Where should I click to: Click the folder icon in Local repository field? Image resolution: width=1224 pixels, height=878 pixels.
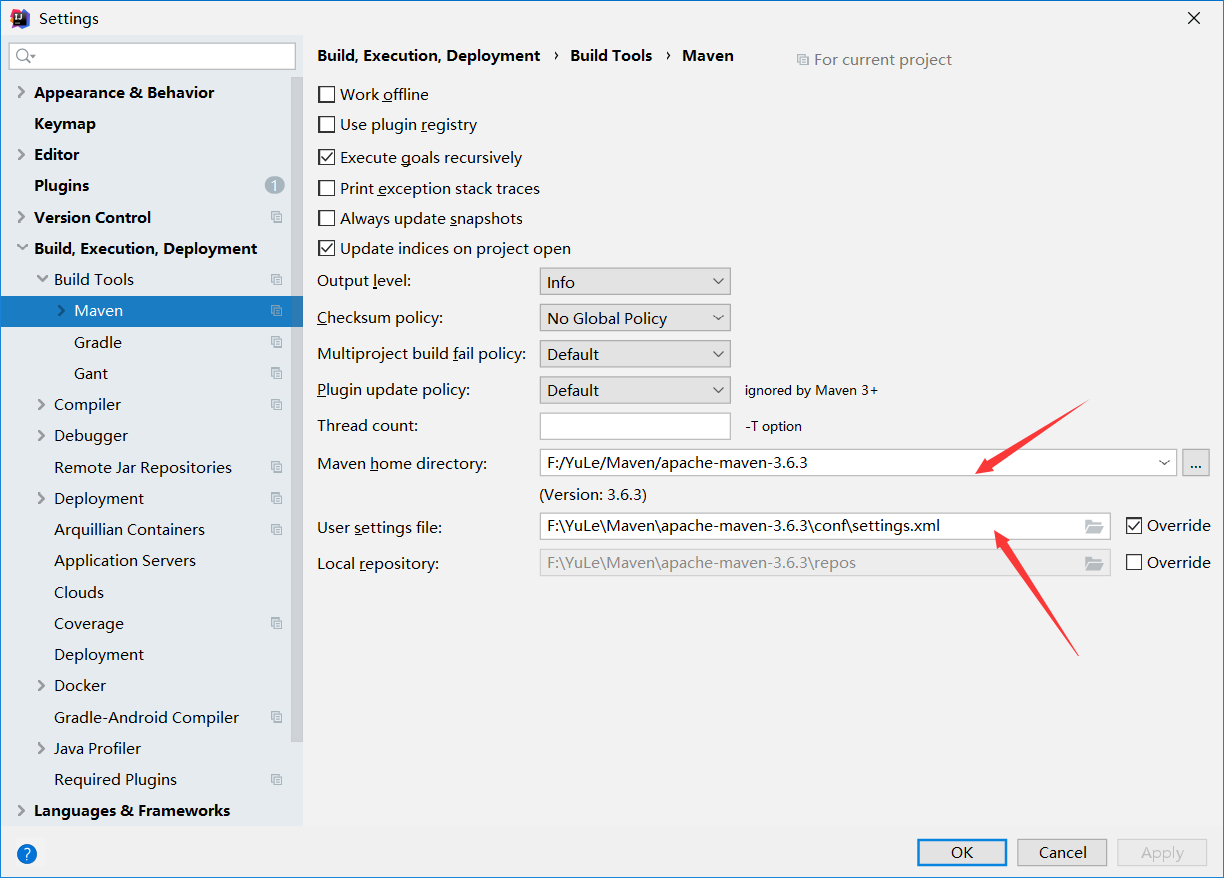[1094, 563]
